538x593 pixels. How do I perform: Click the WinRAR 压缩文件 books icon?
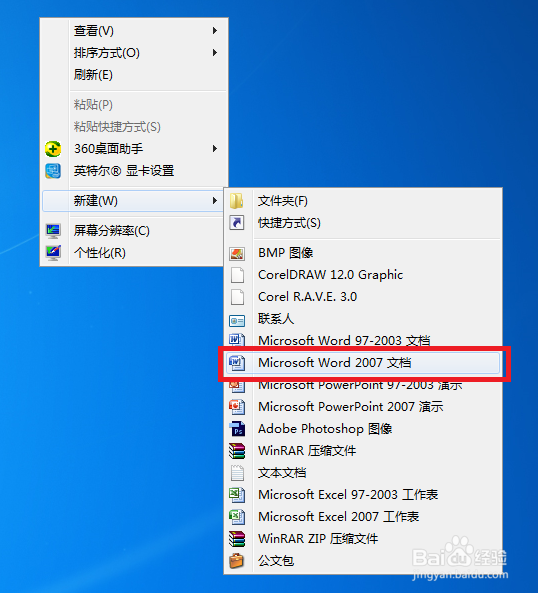(x=237, y=451)
